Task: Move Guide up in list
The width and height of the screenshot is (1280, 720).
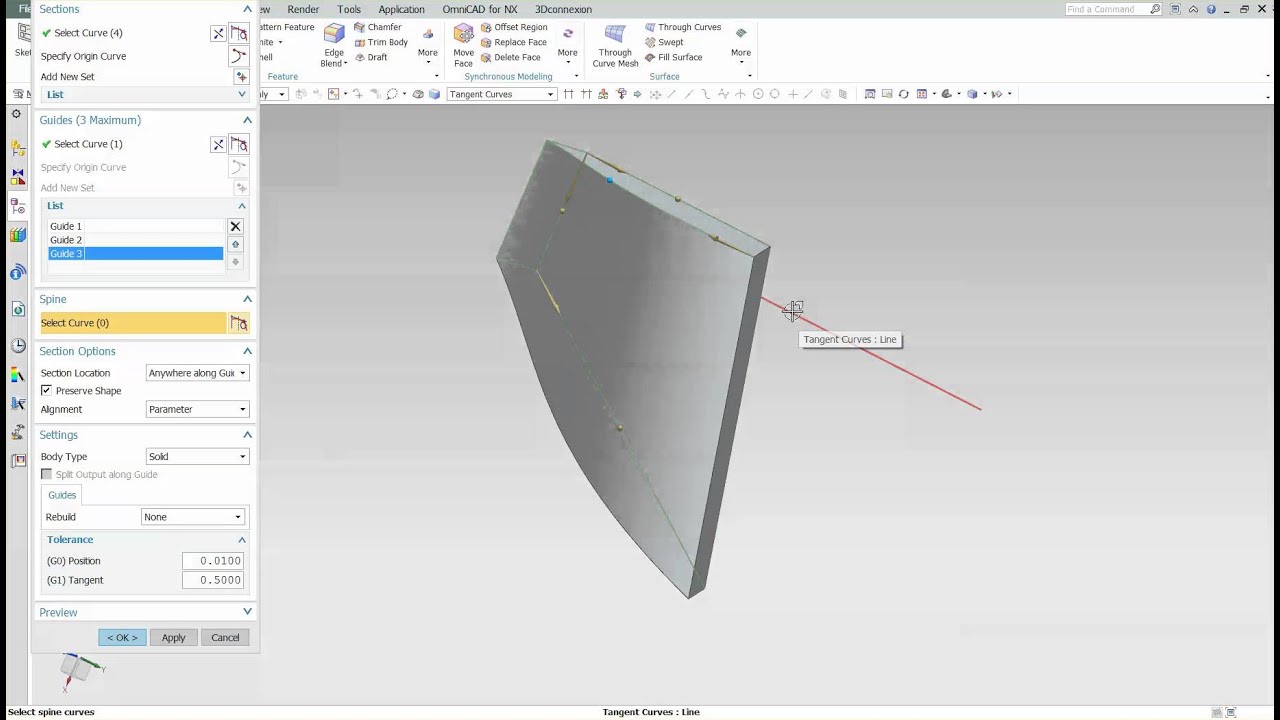Action: 235,244
